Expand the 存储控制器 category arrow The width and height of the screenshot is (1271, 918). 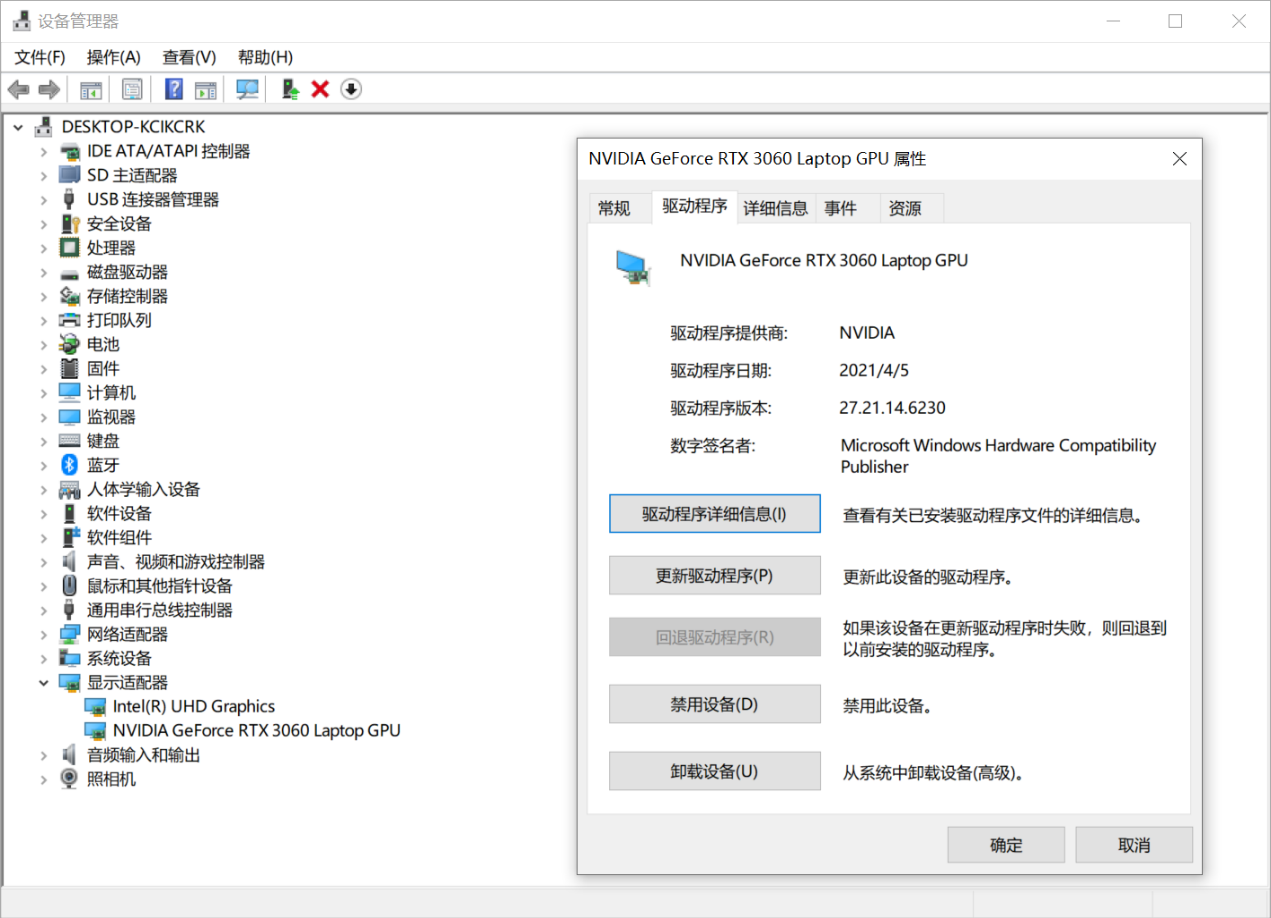click(43, 297)
